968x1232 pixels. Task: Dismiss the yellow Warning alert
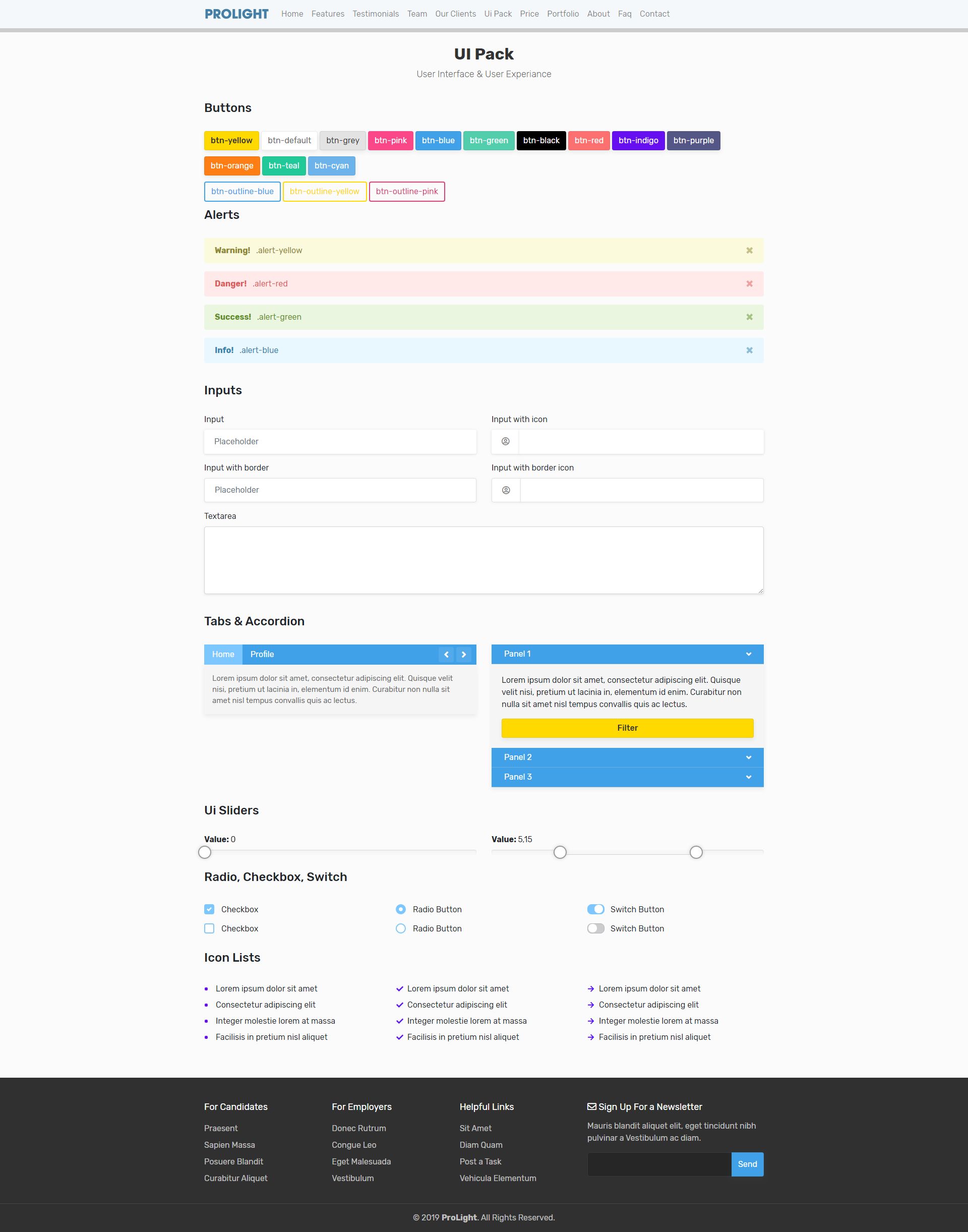click(x=749, y=251)
